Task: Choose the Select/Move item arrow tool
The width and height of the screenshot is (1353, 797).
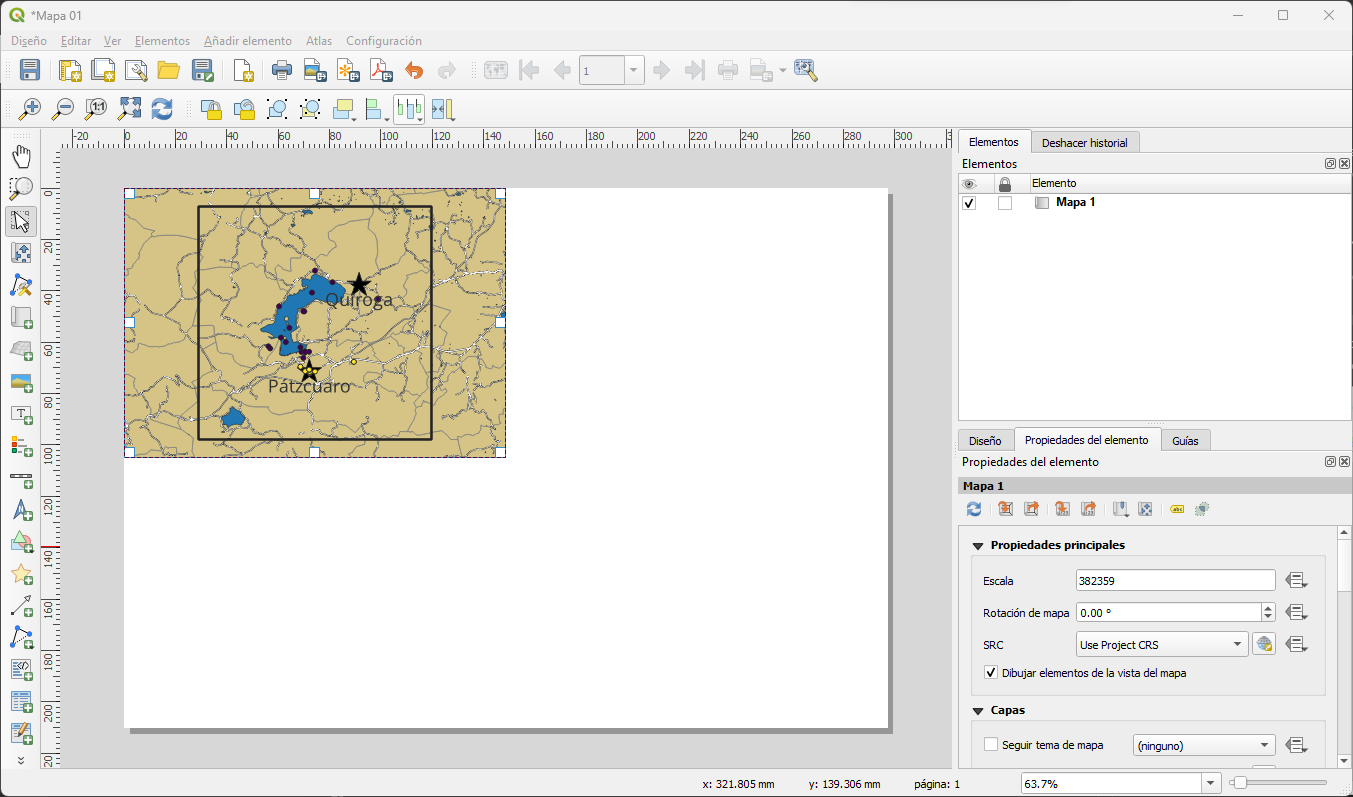Action: point(21,221)
